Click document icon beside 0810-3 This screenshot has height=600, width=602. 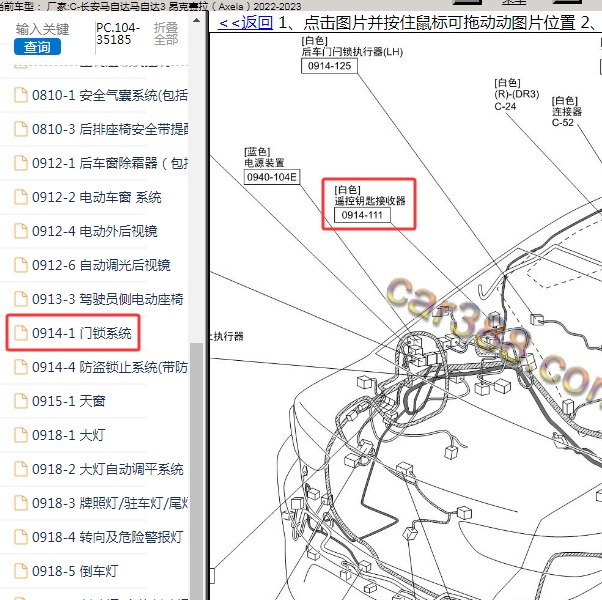point(21,129)
